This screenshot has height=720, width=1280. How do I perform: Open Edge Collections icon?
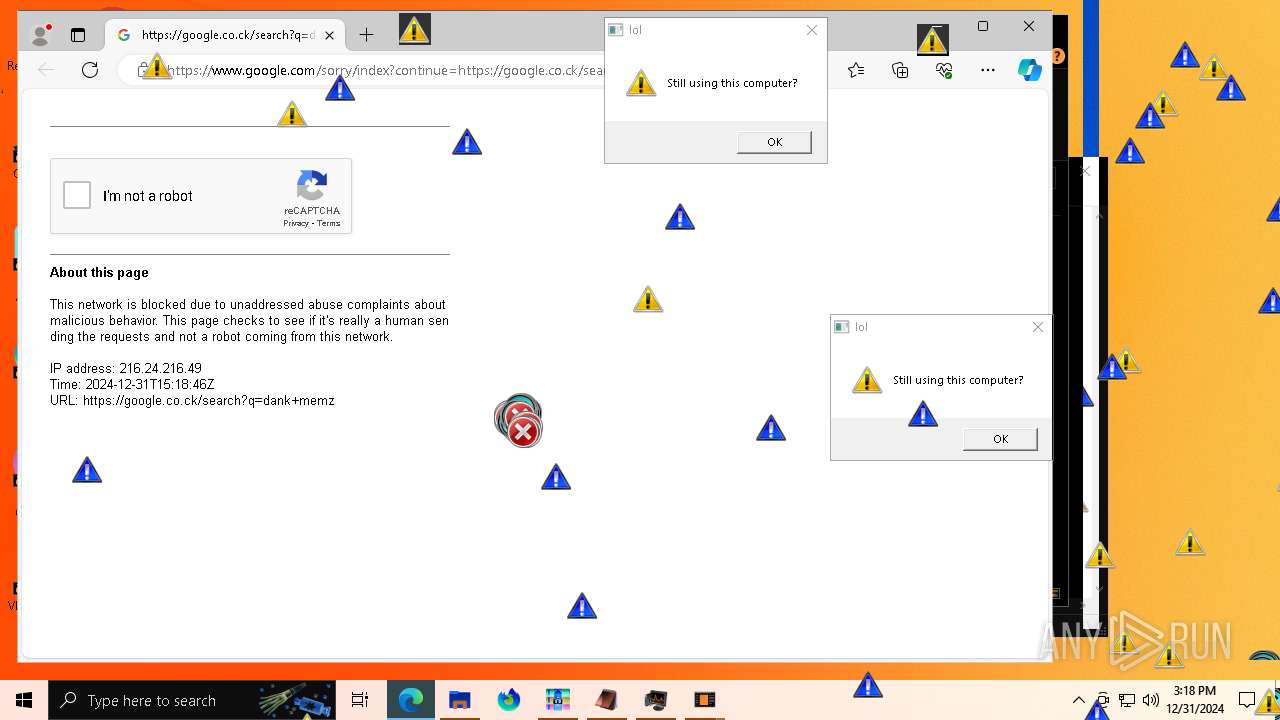(x=900, y=70)
